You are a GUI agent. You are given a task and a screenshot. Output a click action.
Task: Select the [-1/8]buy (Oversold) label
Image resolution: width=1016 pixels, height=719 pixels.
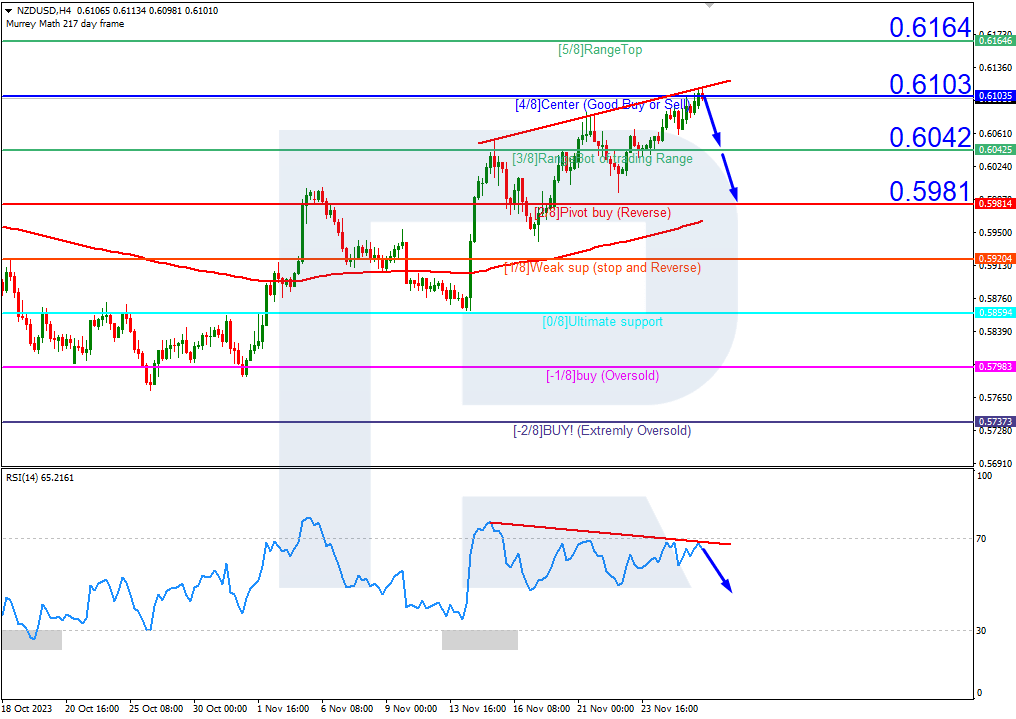(600, 375)
